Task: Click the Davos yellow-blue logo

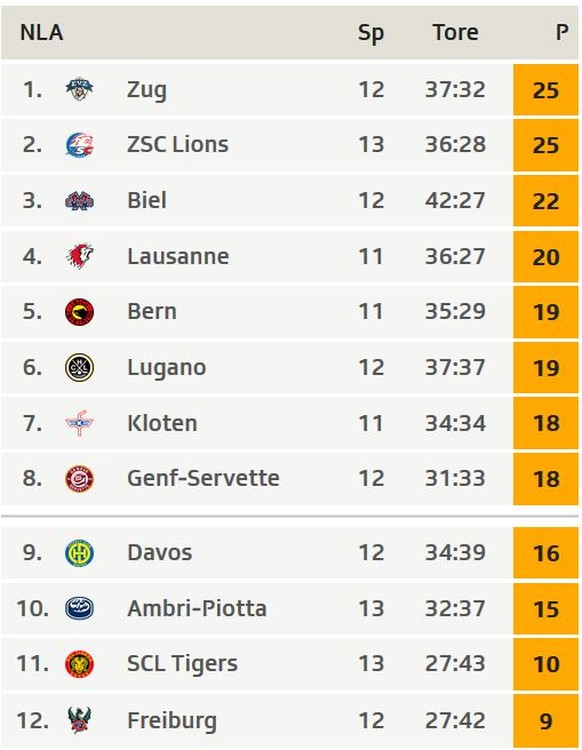Action: click(x=79, y=553)
